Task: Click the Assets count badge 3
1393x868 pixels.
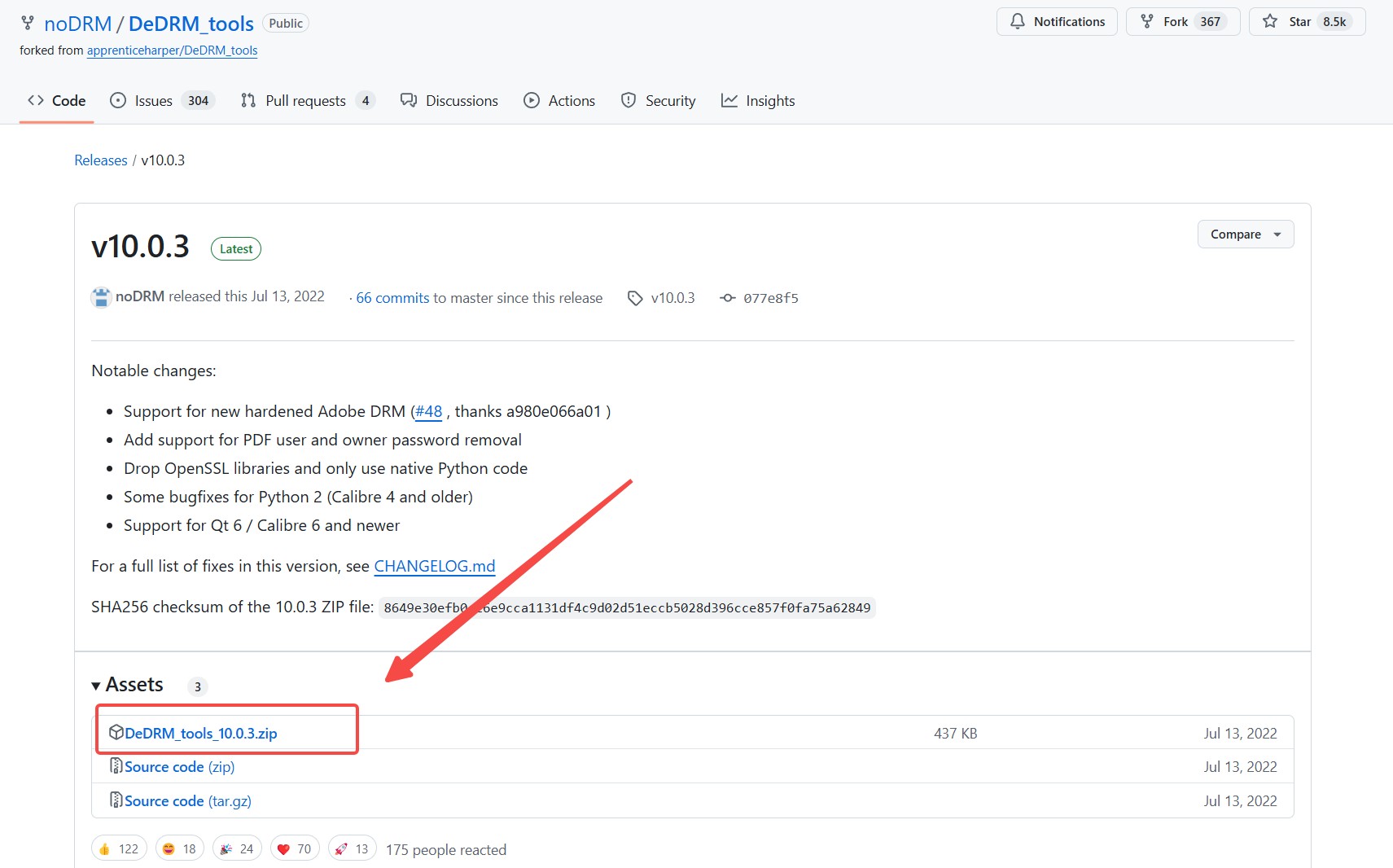Action: (198, 686)
